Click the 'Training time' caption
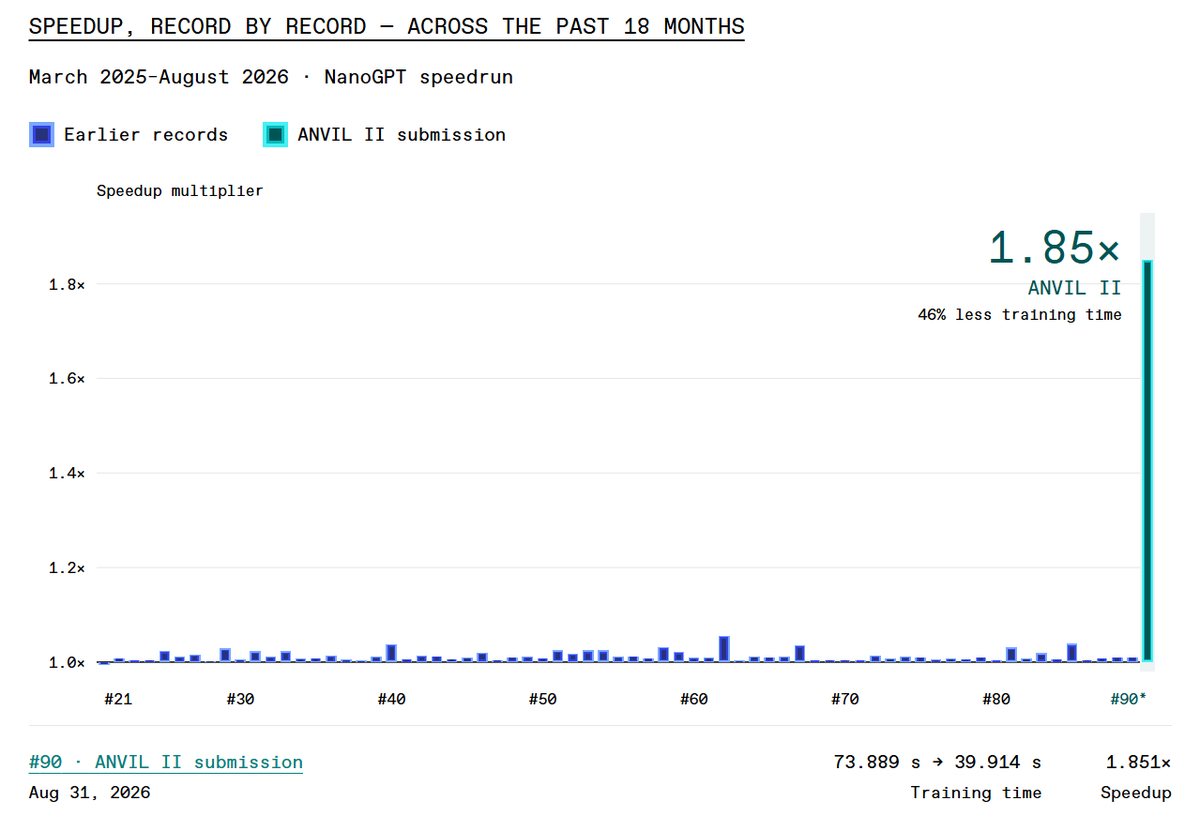The image size is (1200, 831). (976, 793)
